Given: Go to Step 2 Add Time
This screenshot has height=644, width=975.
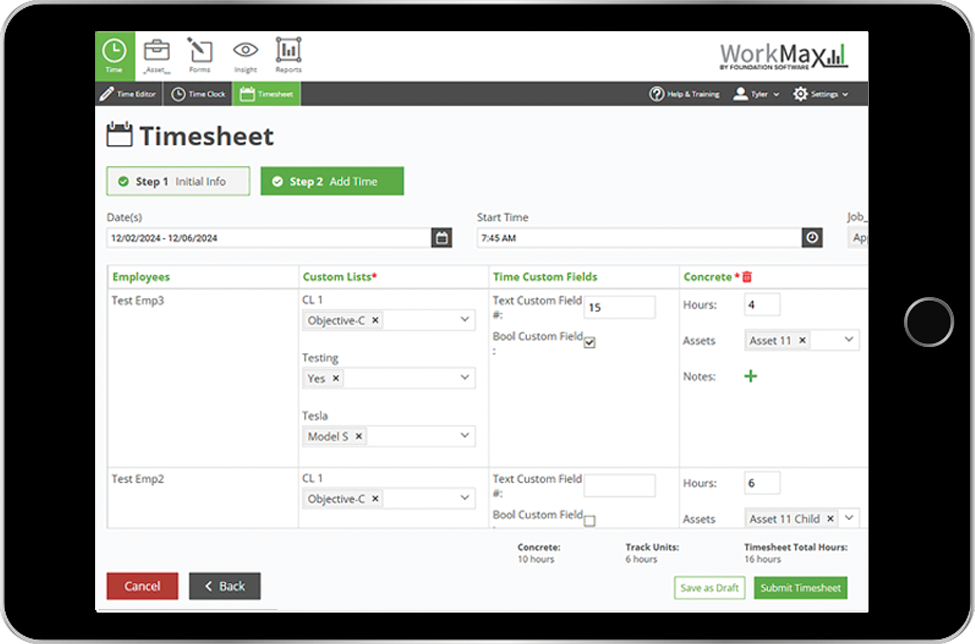Looking at the screenshot, I should [332, 181].
